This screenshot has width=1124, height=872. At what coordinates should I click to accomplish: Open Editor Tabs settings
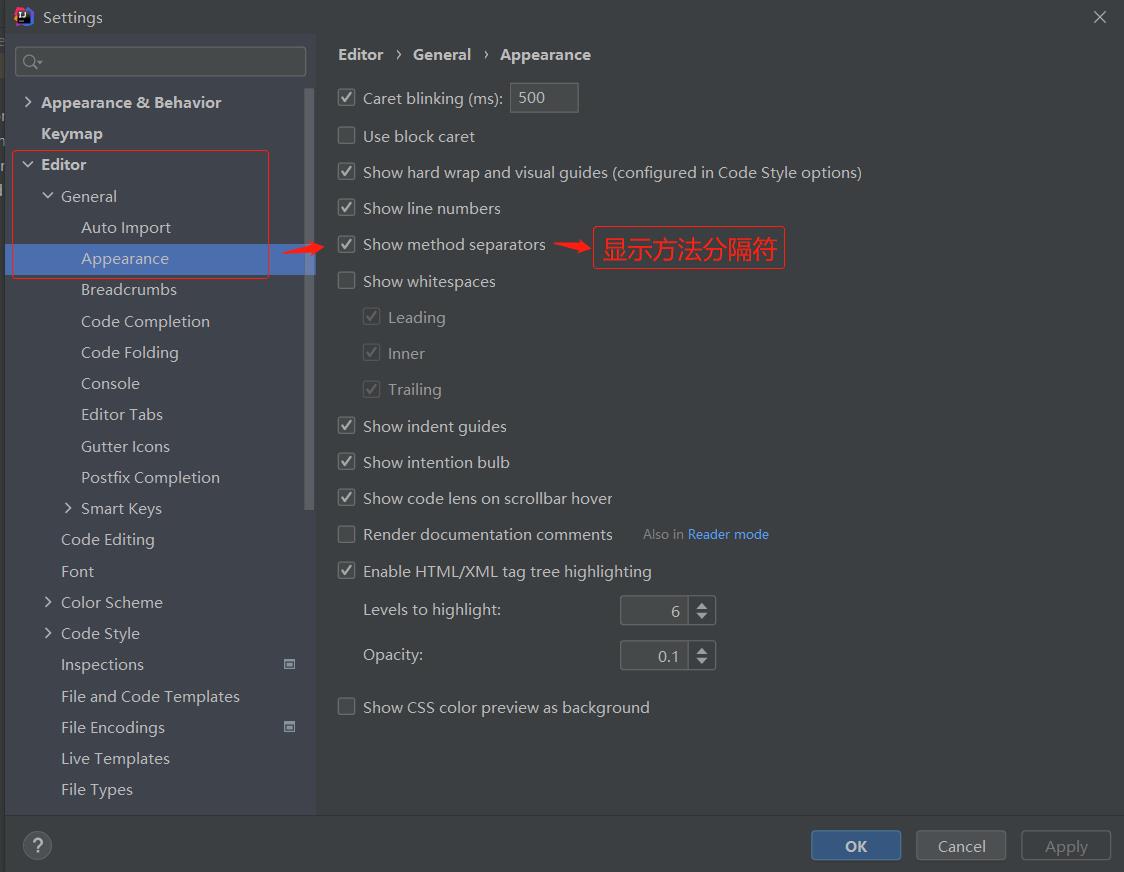coord(122,414)
